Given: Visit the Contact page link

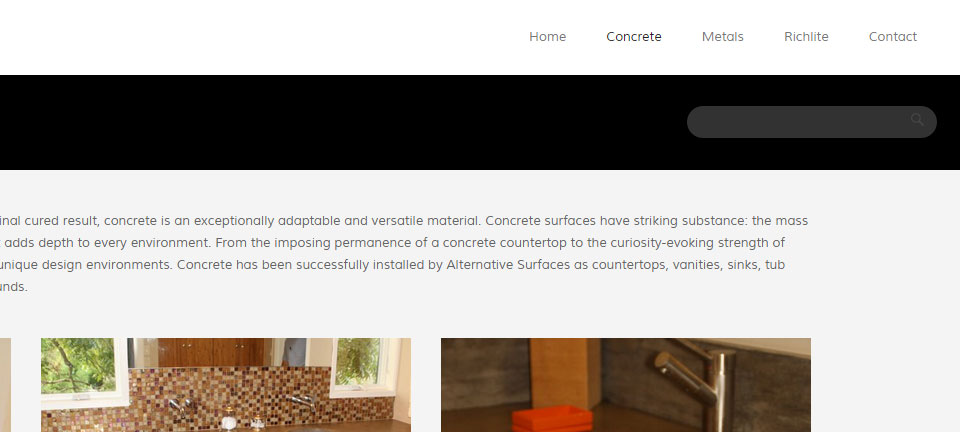Looking at the screenshot, I should 893,37.
